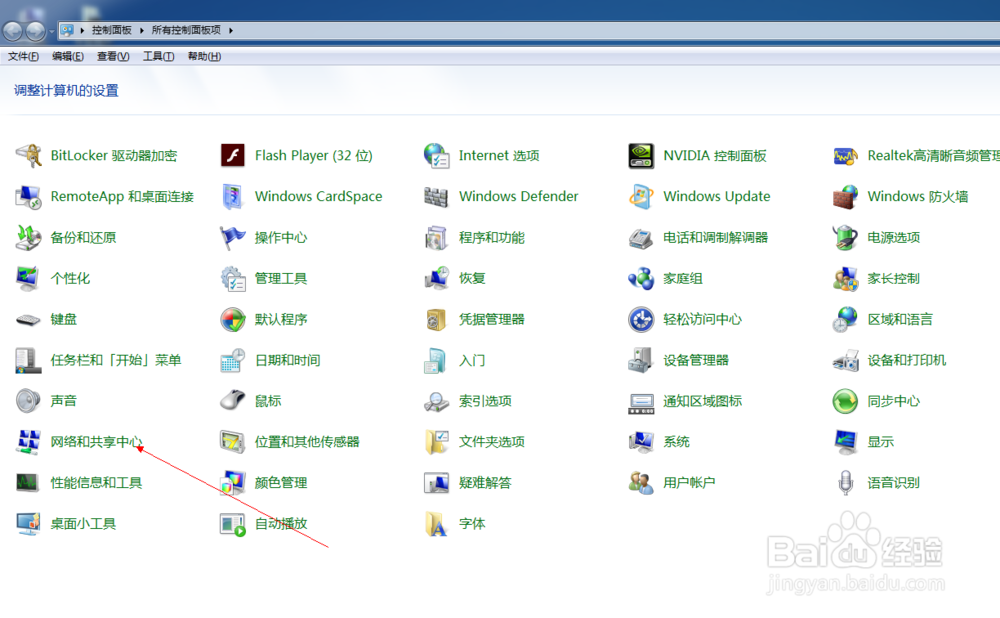
Task: Open the 性能信息和工具 link
Action: [96, 483]
